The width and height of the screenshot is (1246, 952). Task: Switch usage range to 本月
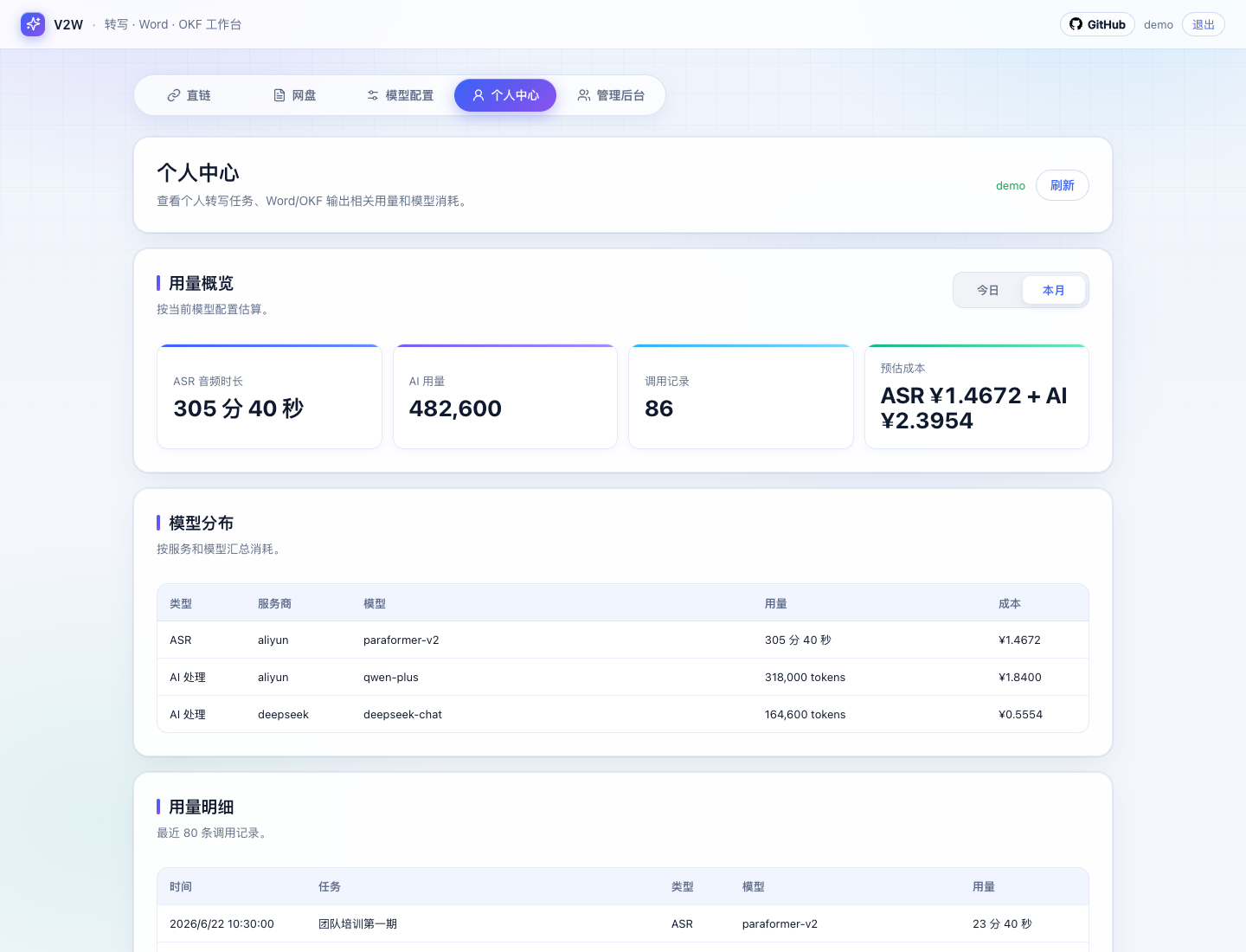click(1054, 290)
